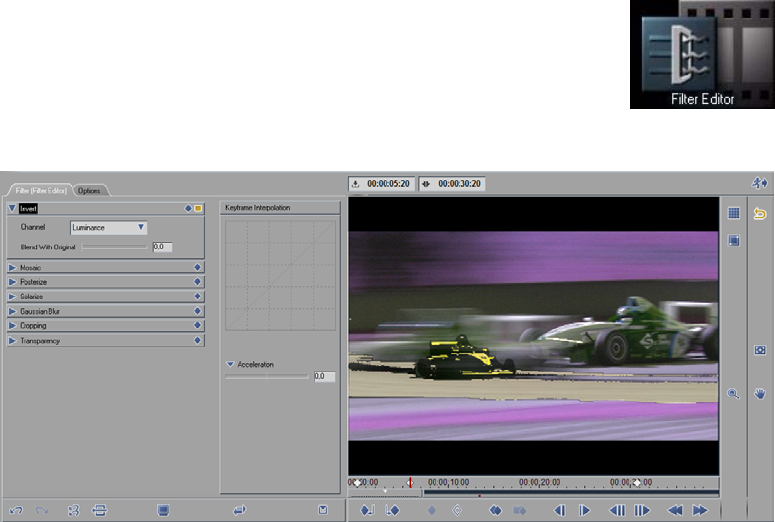Click the Acceleration value input field

point(324,377)
